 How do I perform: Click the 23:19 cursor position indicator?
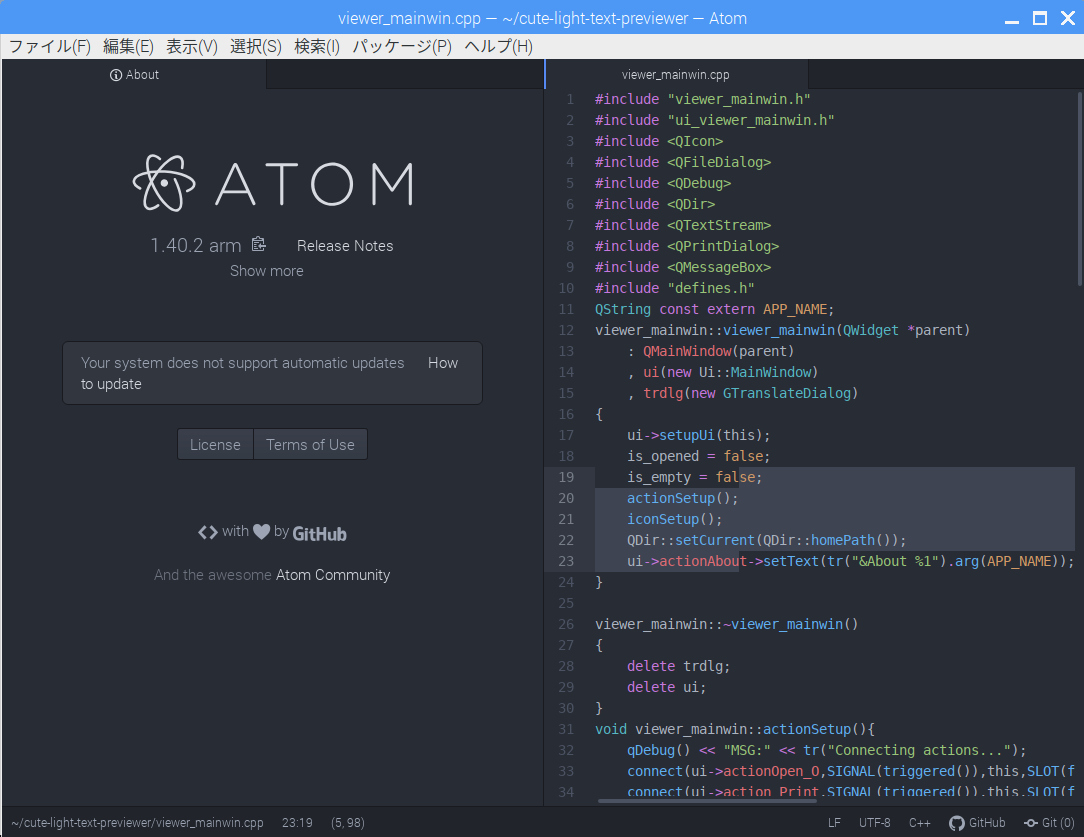point(297,822)
